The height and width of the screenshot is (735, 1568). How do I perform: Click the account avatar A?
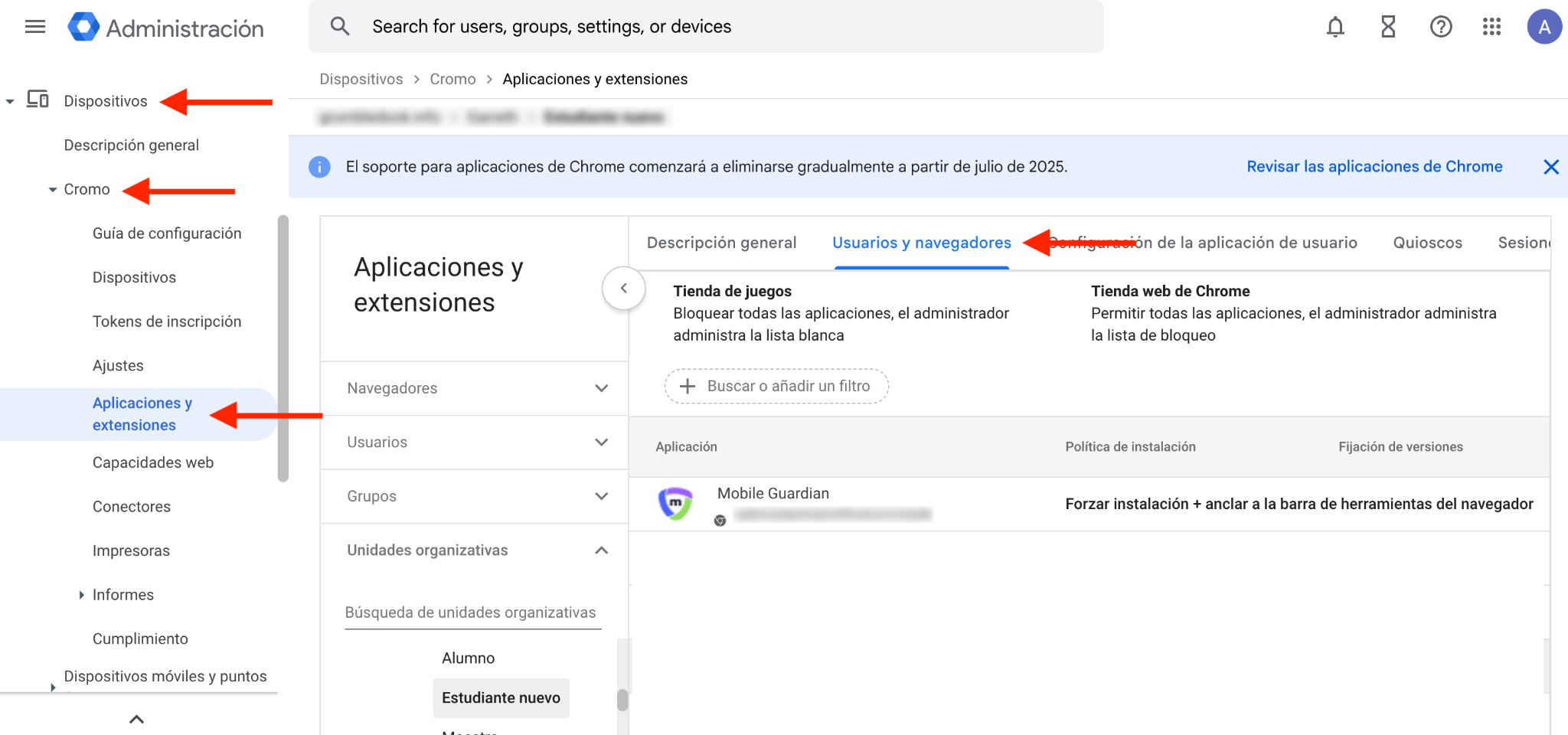click(1543, 28)
